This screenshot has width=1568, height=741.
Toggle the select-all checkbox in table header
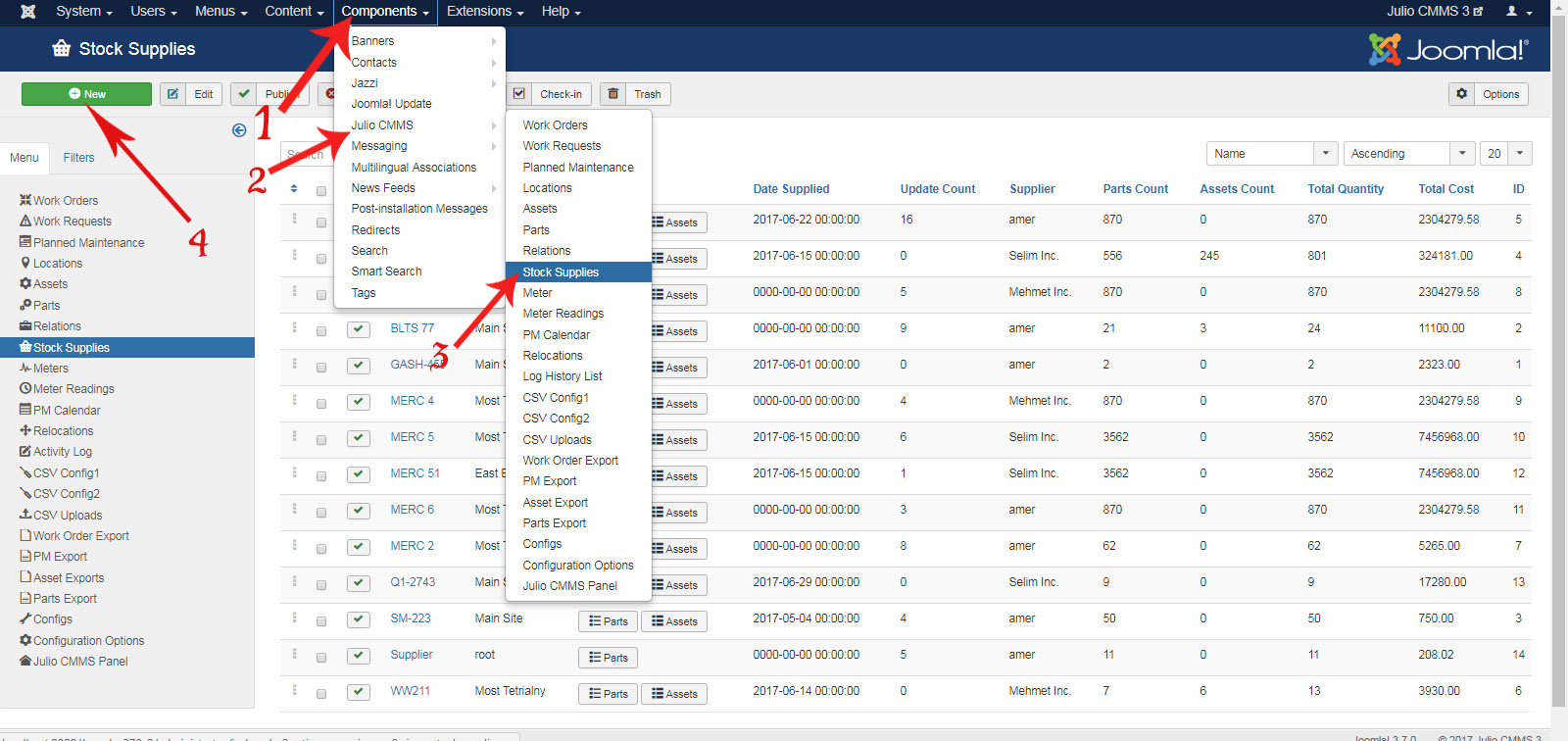pos(321,190)
